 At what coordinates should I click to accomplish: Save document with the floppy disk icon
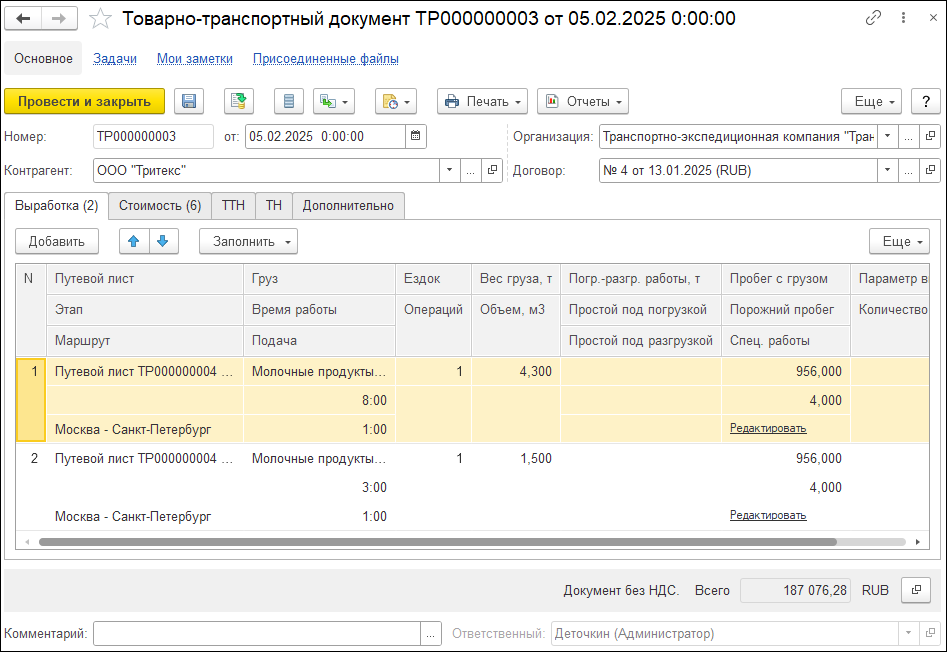[x=189, y=101]
